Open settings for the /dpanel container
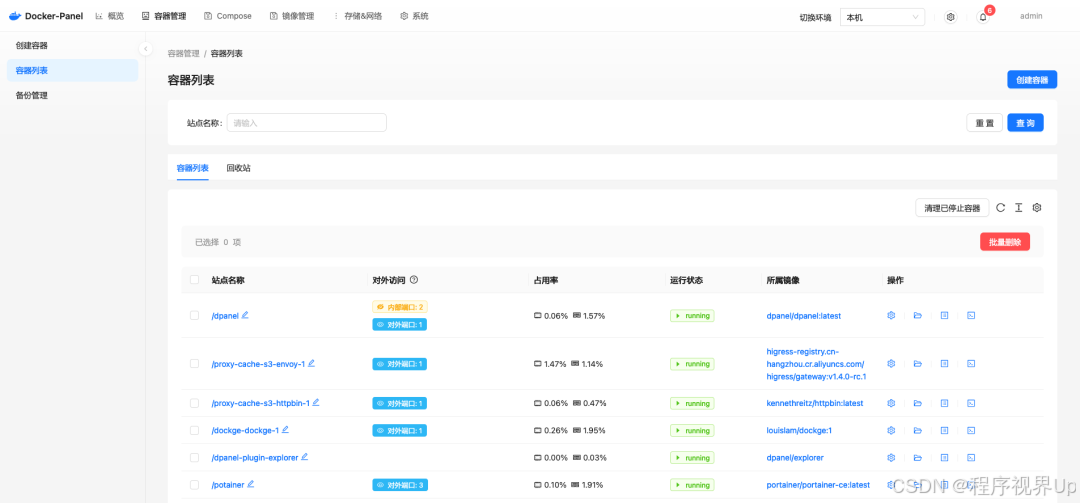This screenshot has height=503, width=1080. point(891,316)
